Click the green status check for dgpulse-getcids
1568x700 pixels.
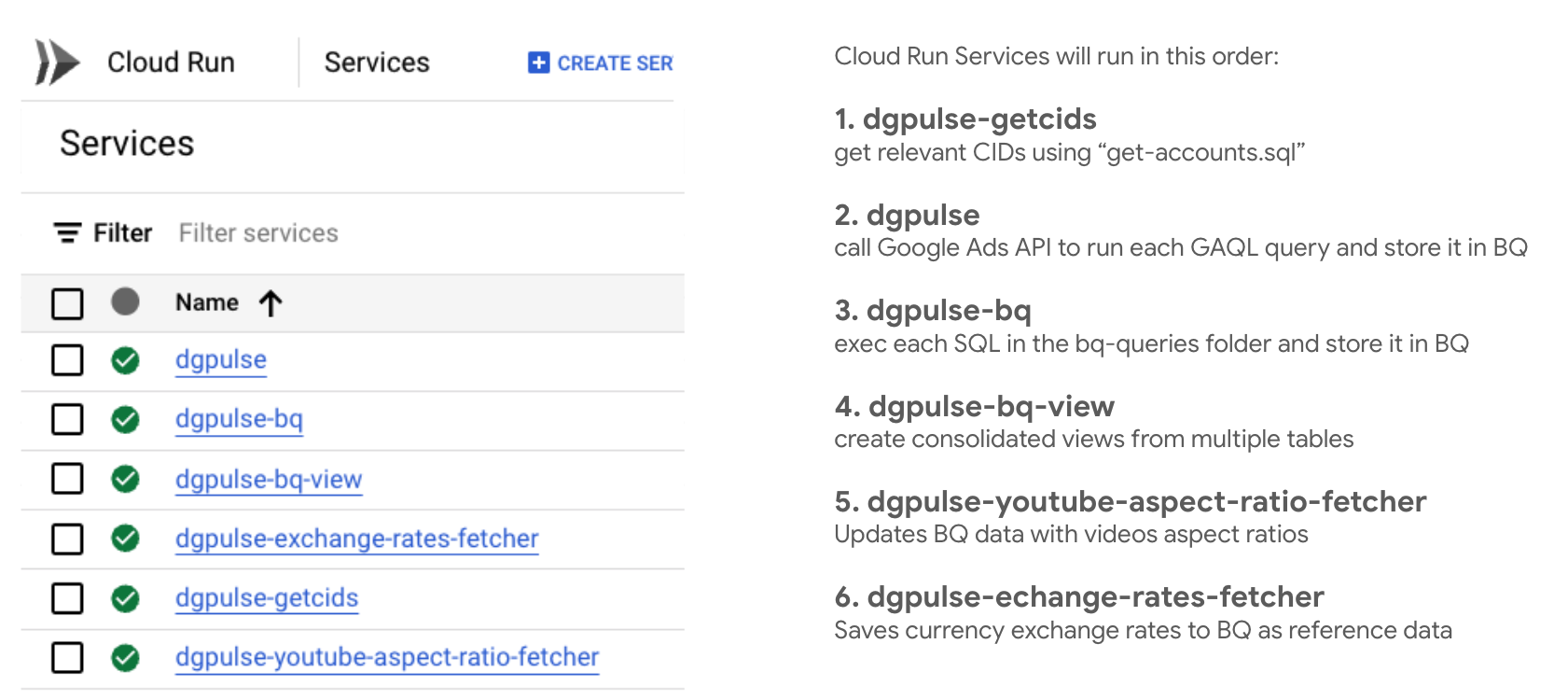coord(125,598)
